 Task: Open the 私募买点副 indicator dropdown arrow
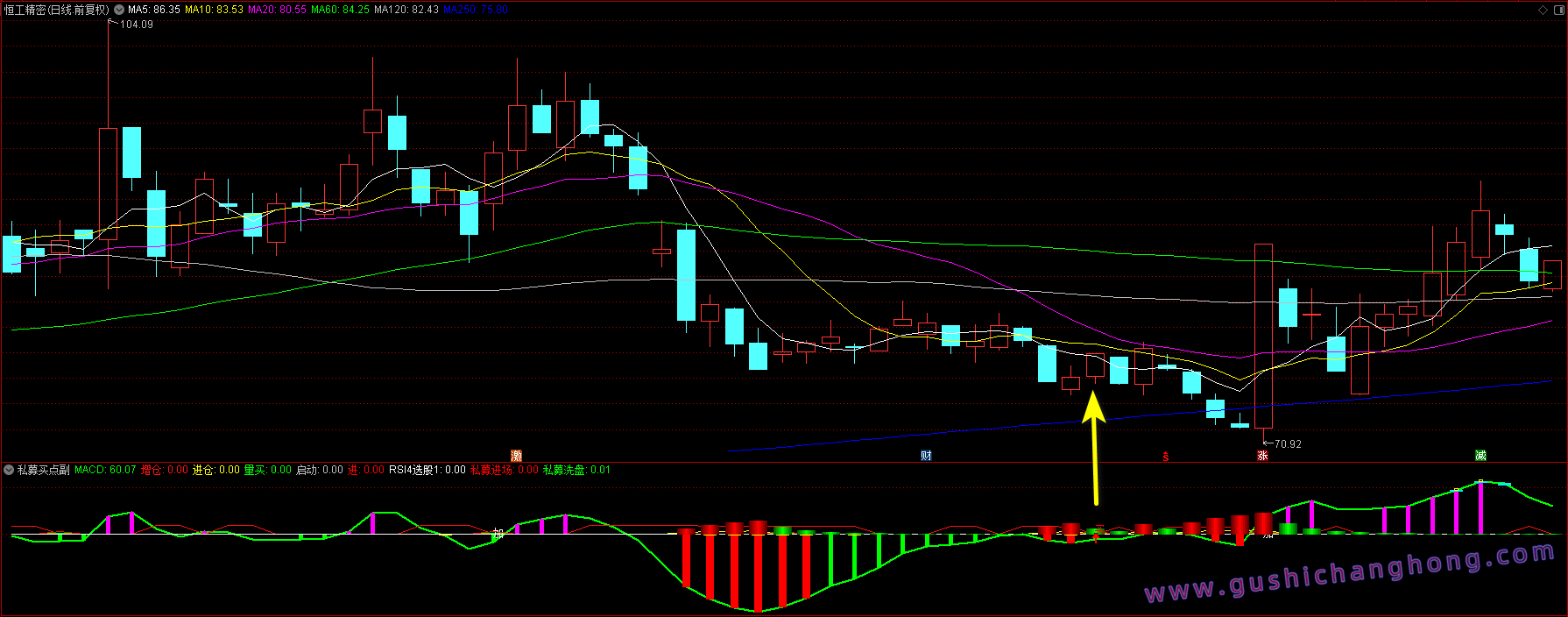[9, 470]
